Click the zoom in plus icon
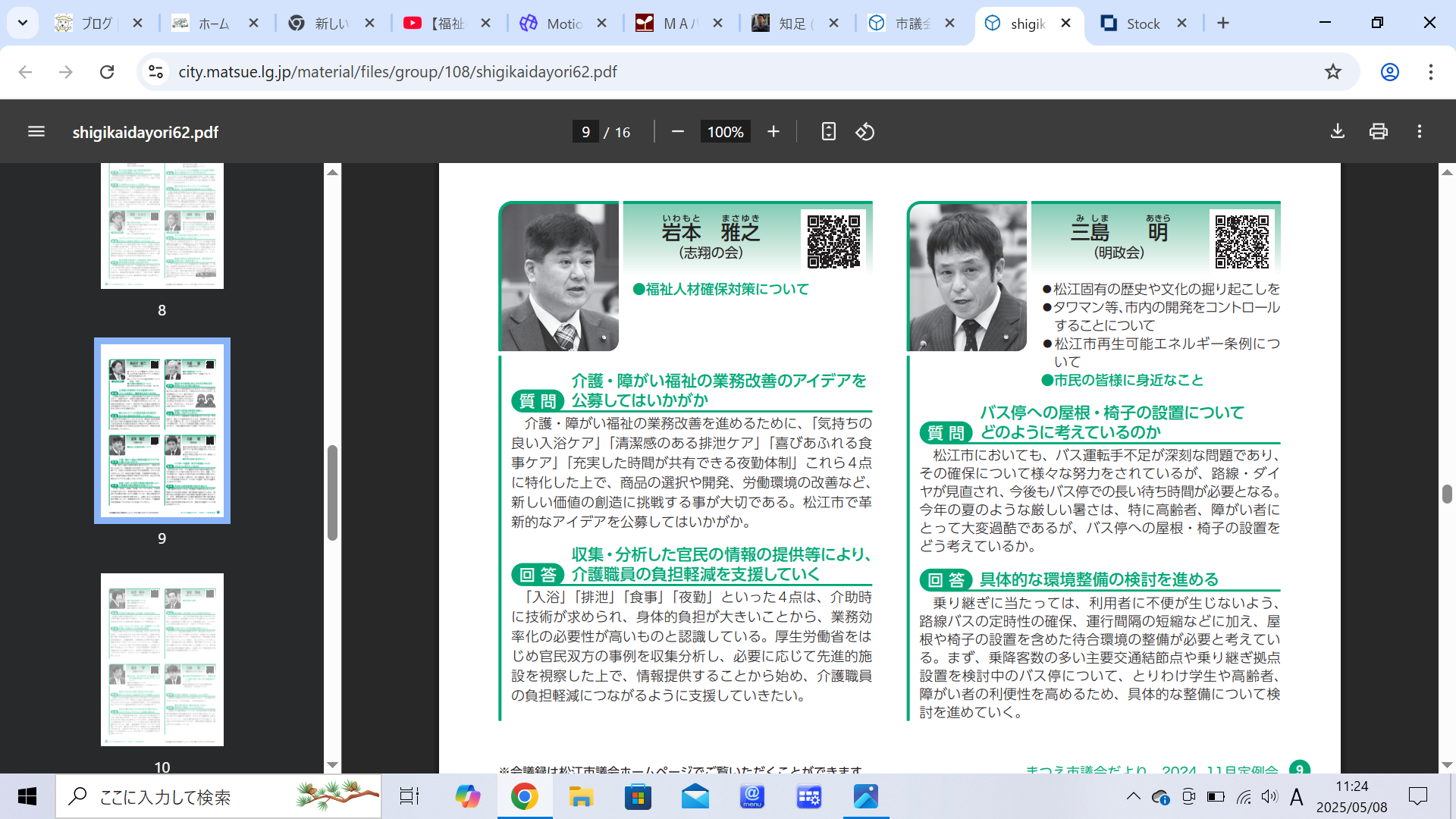The height and width of the screenshot is (819, 1456). click(773, 132)
